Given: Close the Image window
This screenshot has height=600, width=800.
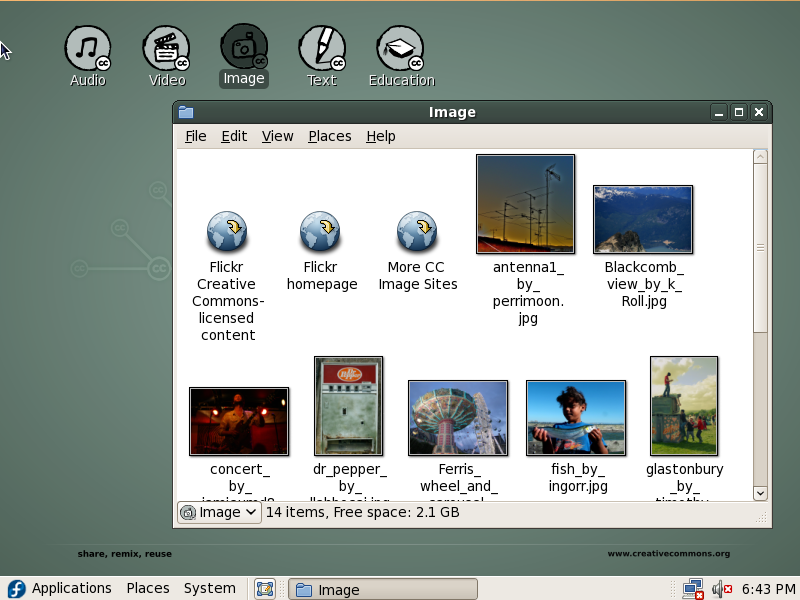Looking at the screenshot, I should 759,112.
